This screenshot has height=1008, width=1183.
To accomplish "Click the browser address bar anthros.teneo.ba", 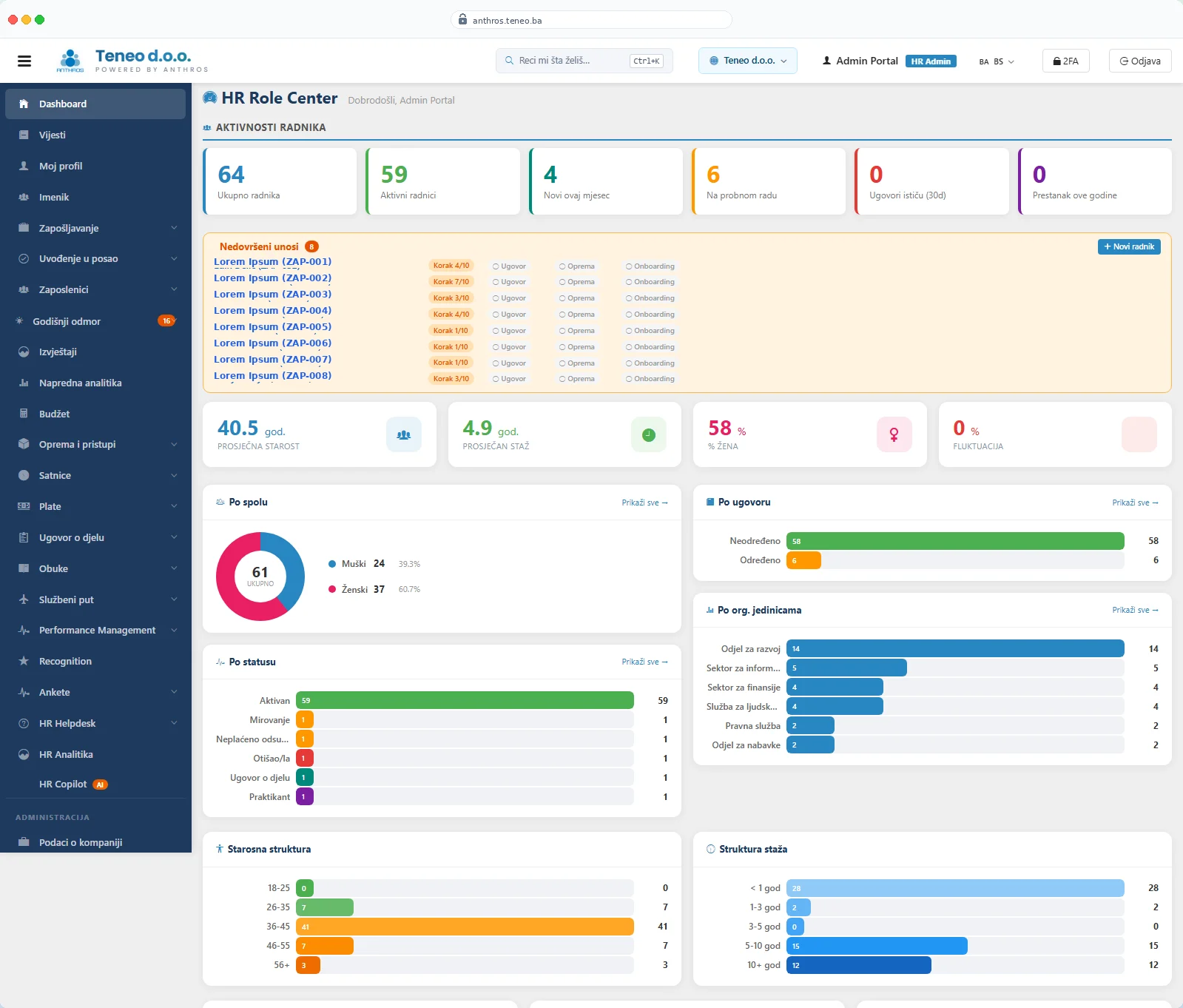I will tap(591, 20).
